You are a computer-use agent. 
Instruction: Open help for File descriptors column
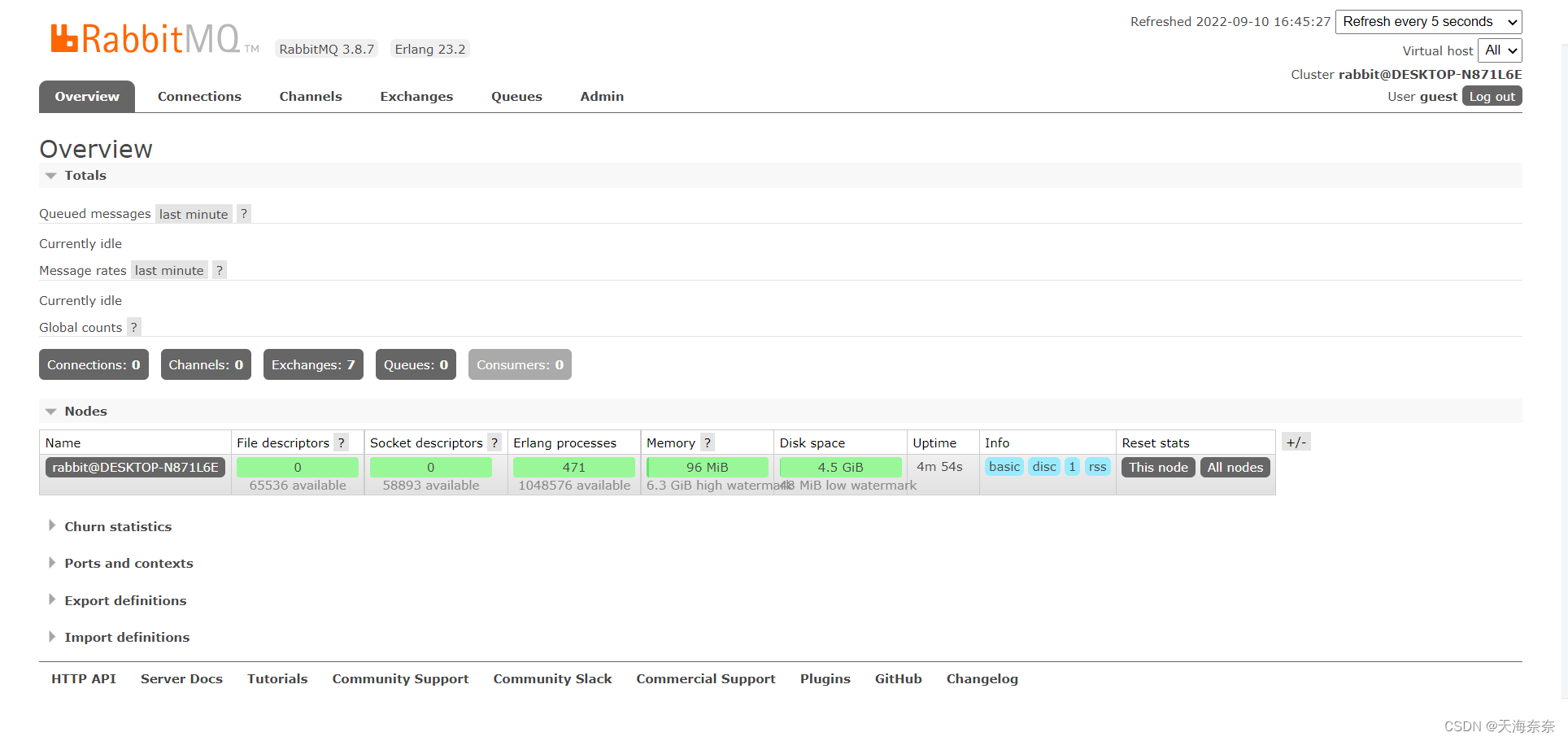[x=342, y=442]
